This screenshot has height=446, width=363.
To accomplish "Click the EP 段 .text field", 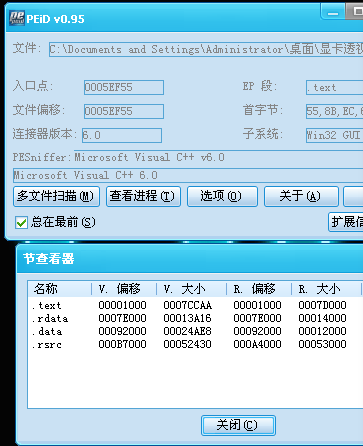I will pyautogui.click(x=334, y=87).
